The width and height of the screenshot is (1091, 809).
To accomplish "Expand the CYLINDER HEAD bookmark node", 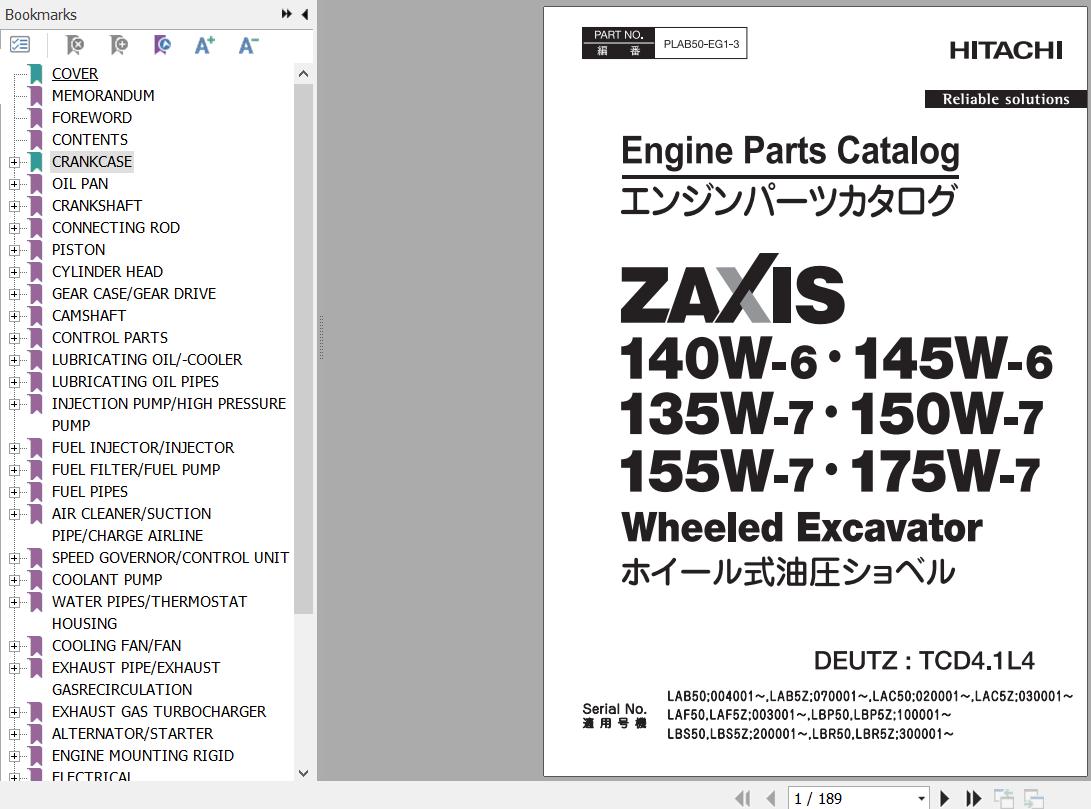I will click(x=14, y=272).
